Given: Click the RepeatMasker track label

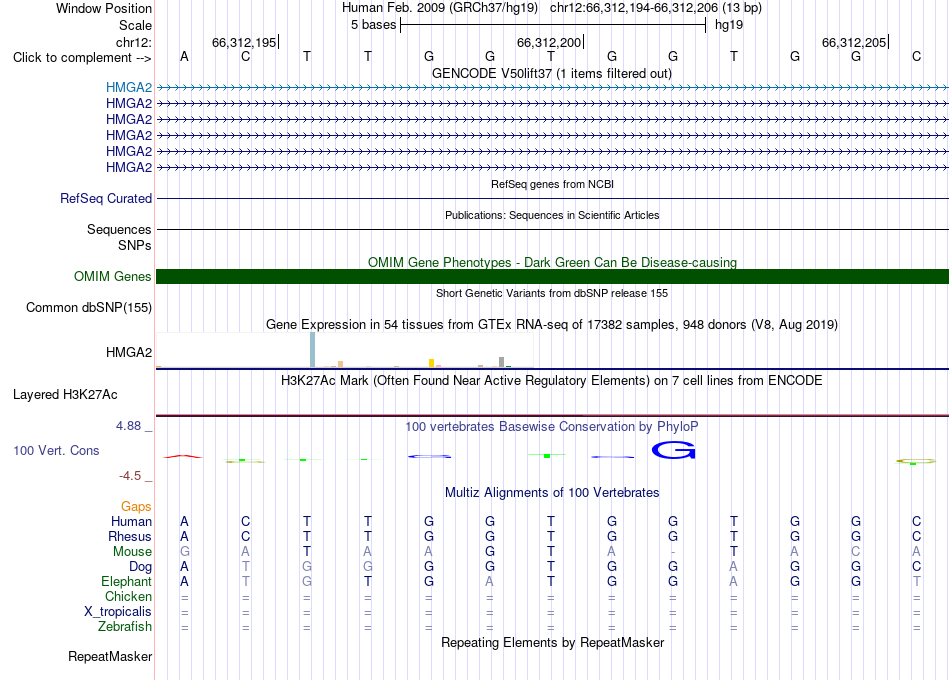Looking at the screenshot, I should tap(110, 656).
